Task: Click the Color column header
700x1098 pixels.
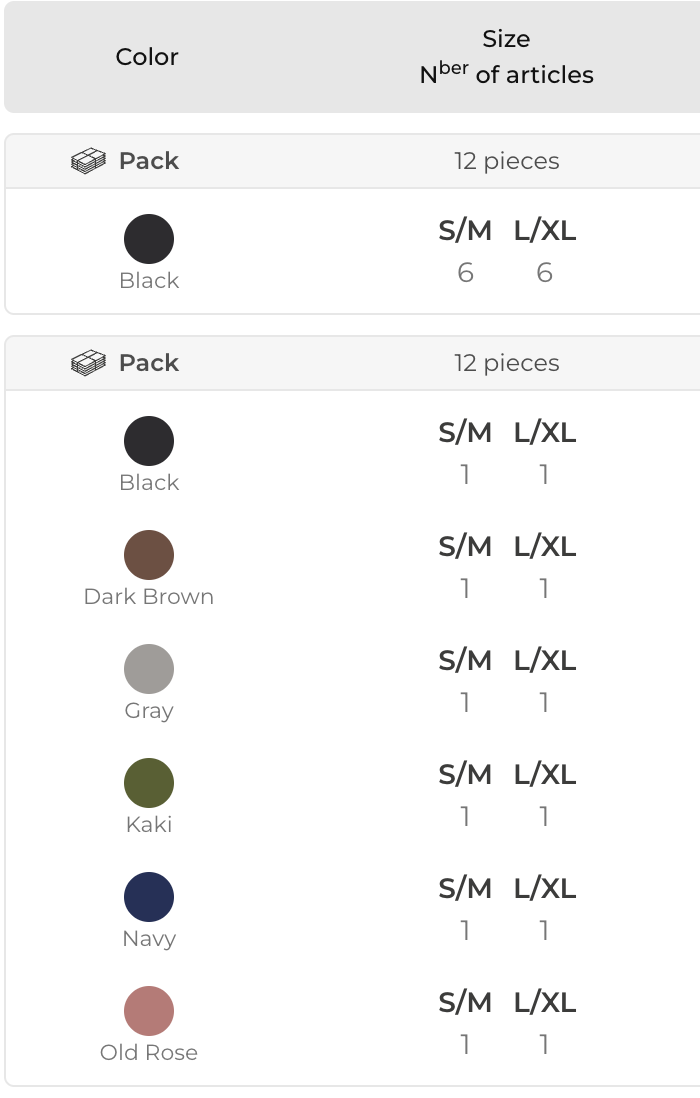Action: pos(147,57)
